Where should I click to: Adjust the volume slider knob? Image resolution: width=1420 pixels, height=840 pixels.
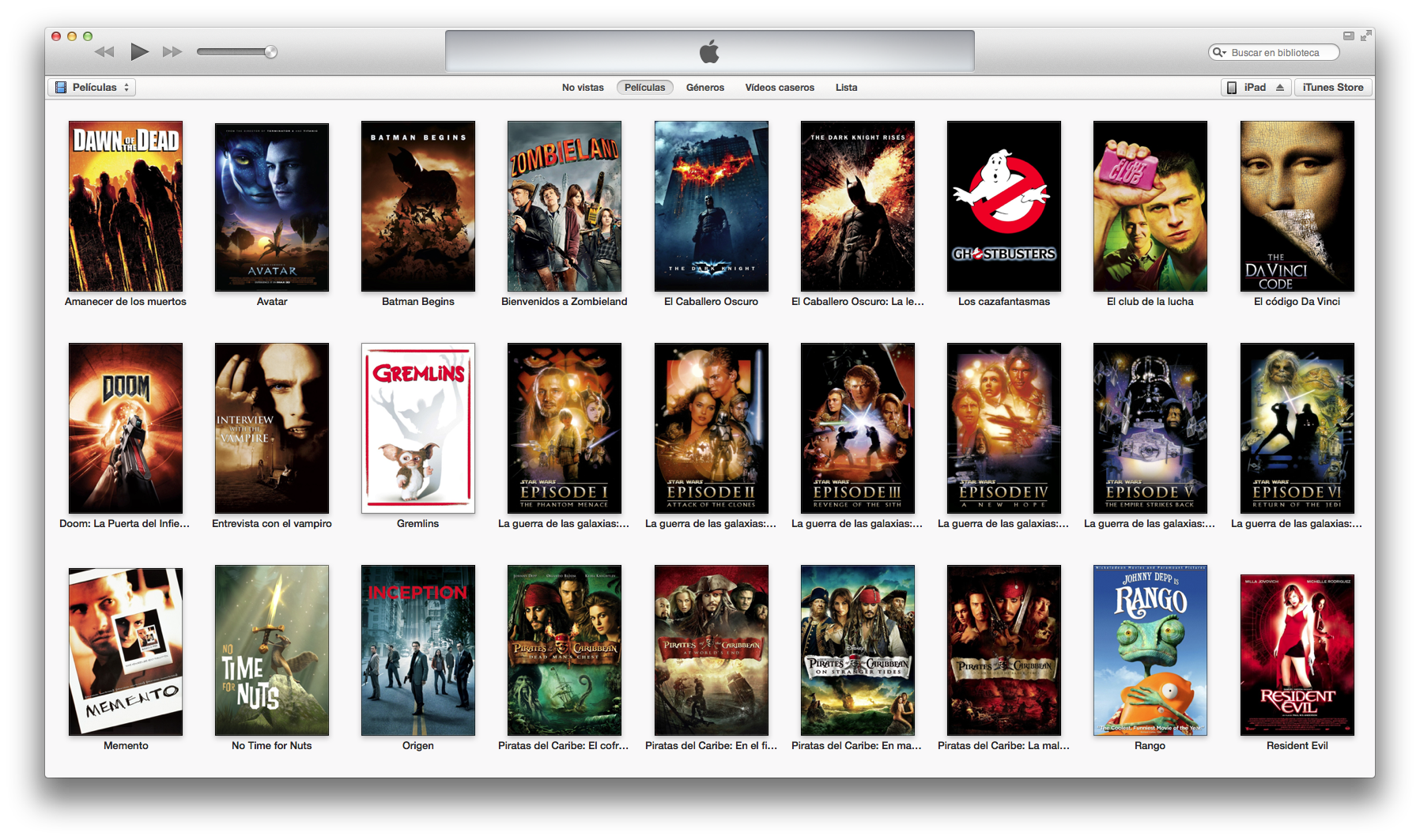point(270,52)
